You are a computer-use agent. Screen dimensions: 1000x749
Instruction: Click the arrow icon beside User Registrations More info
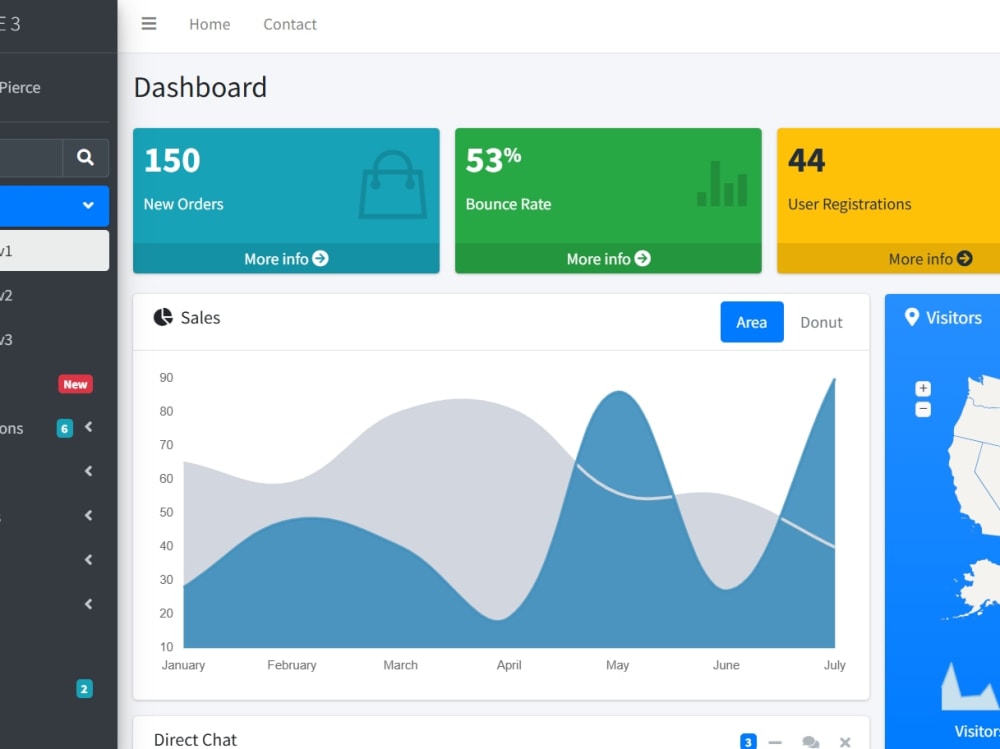coord(964,258)
